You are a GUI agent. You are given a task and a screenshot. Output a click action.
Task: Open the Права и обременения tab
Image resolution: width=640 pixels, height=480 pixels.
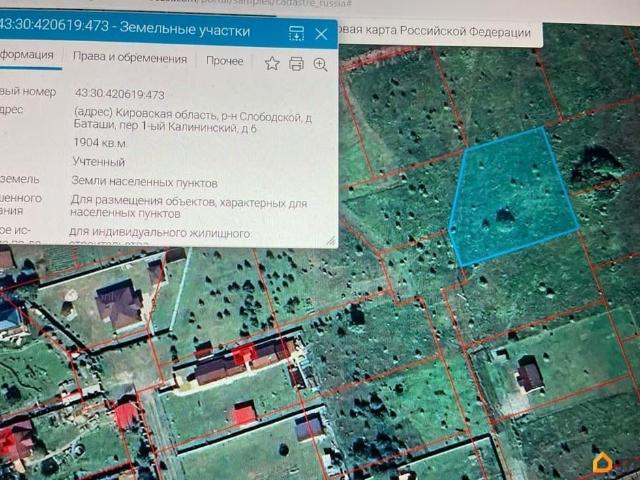(130, 58)
